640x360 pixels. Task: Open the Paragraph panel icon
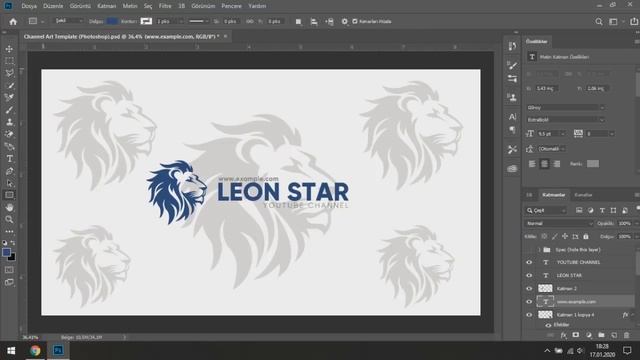[x=512, y=130]
